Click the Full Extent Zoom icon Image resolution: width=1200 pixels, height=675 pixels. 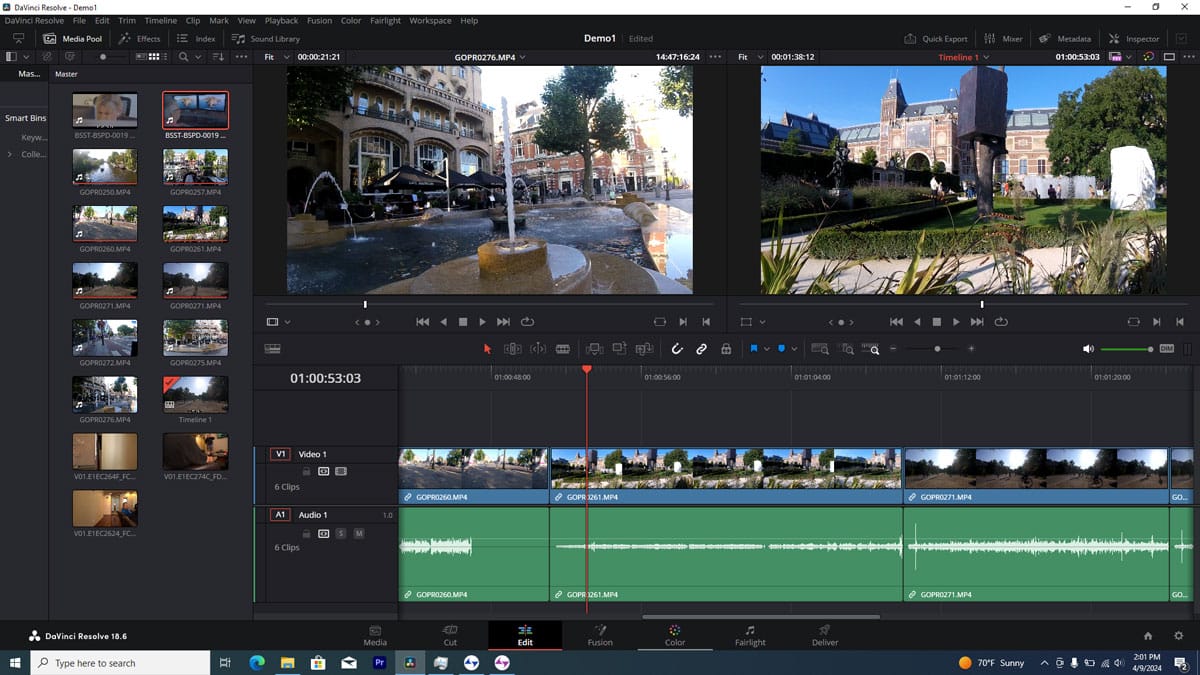click(820, 349)
